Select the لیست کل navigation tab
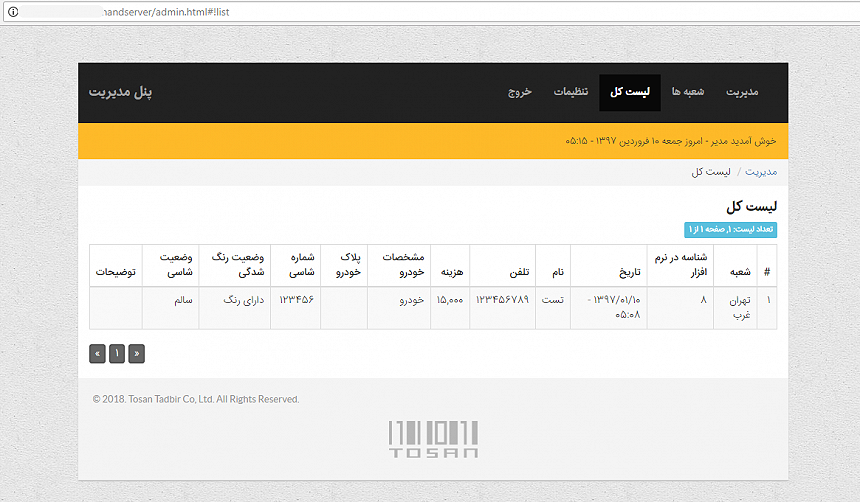Screen dimensions: 860x502 pos(630,92)
